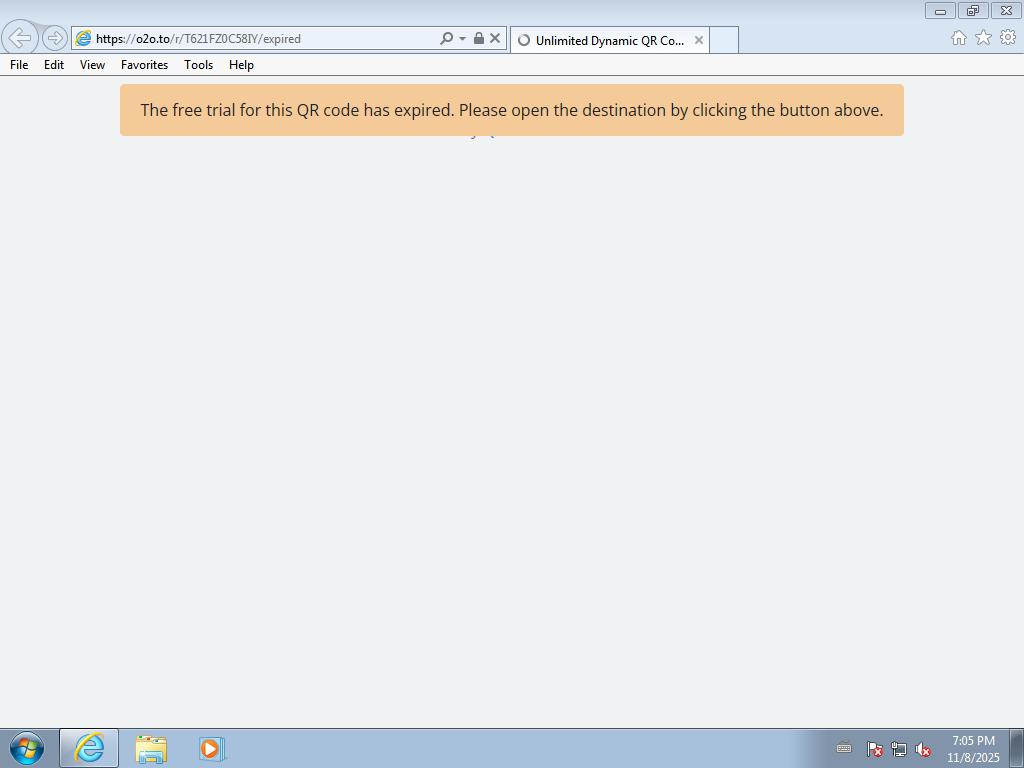Open the Home page icon
The height and width of the screenshot is (768, 1024).
(x=958, y=38)
